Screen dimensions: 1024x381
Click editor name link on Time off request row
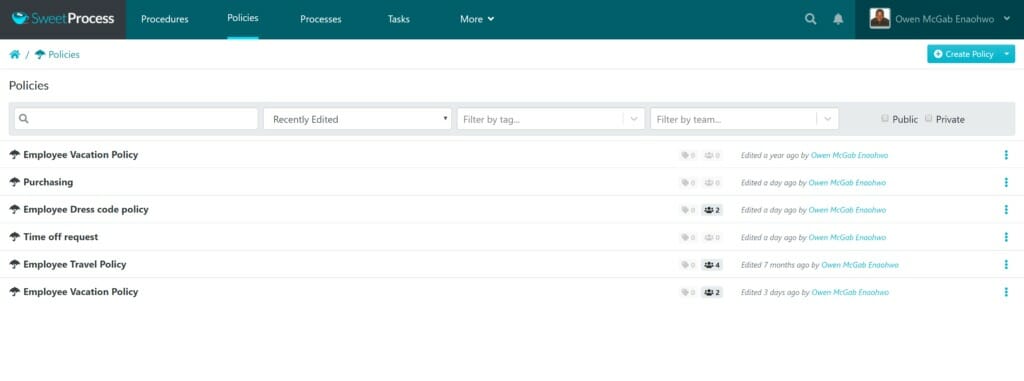847,238
